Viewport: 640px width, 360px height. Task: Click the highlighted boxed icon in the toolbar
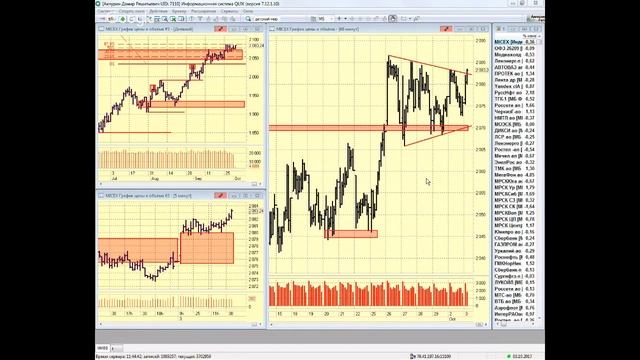tap(393, 19)
